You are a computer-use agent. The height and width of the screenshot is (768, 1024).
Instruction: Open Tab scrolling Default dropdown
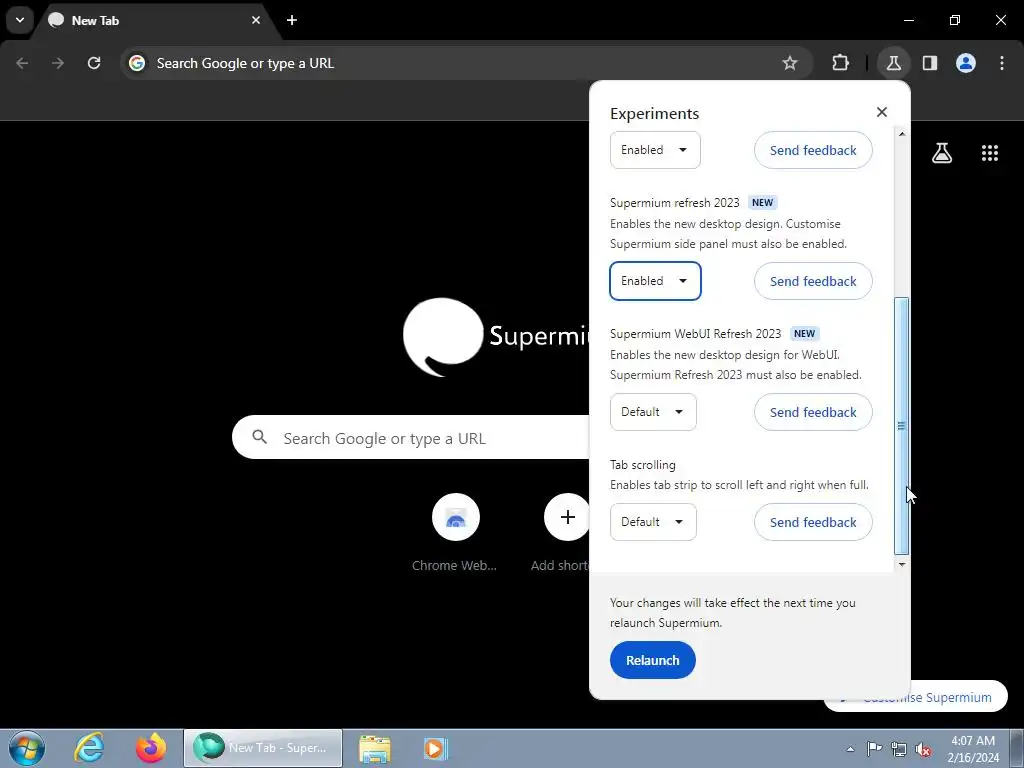[653, 522]
